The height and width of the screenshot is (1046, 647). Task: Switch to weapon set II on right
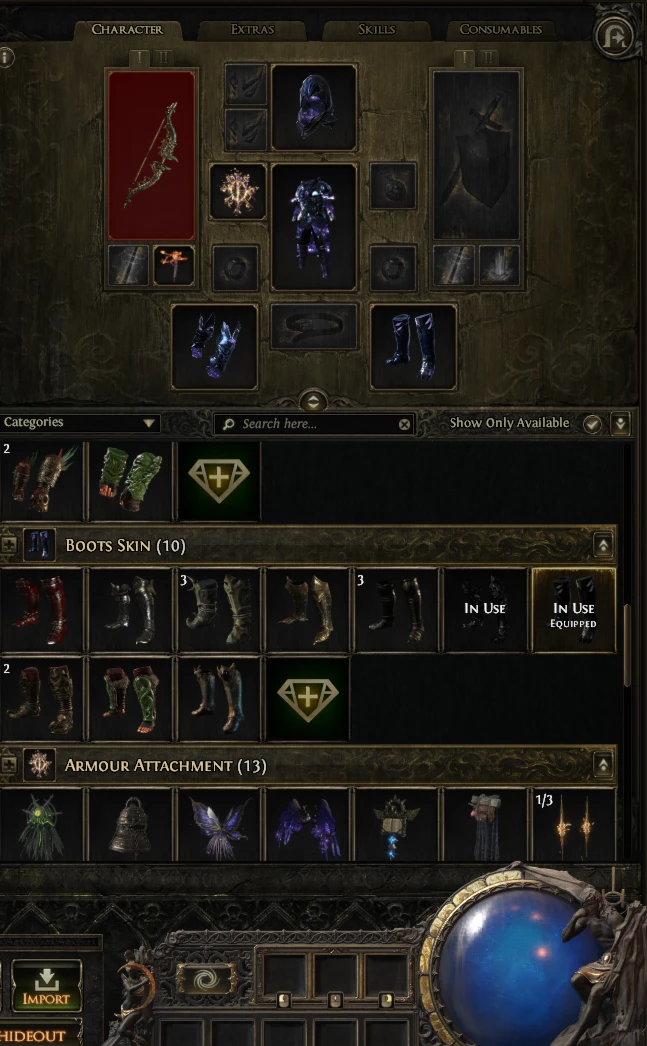pyautogui.click(x=488, y=58)
